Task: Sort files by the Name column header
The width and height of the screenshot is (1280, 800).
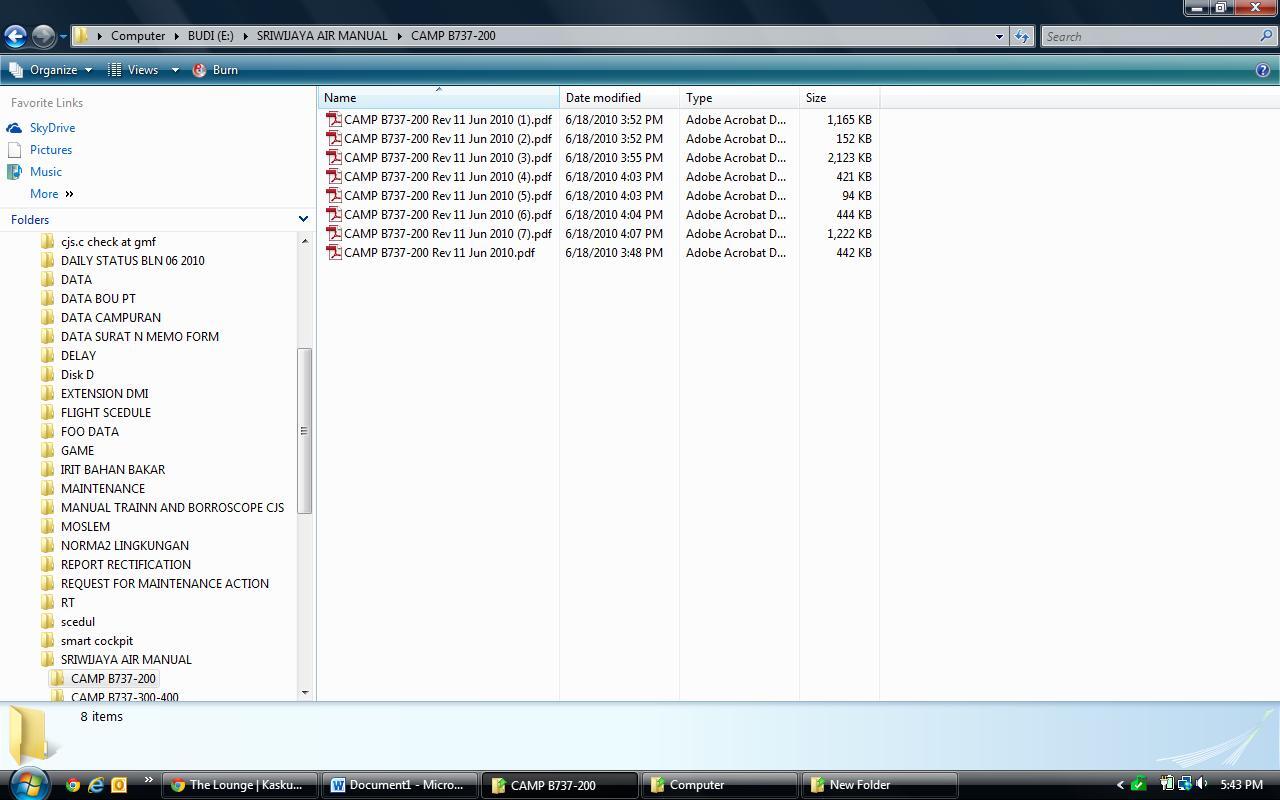Action: [x=438, y=98]
